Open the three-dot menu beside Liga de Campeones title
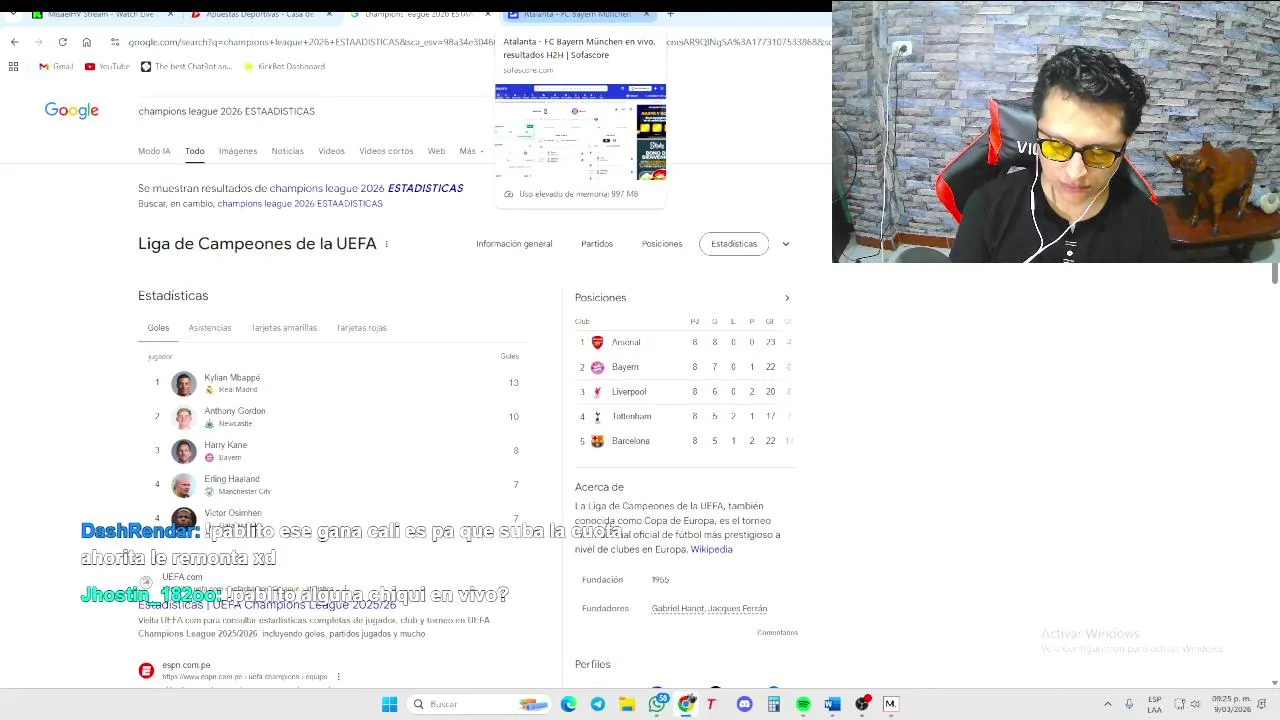 [386, 244]
